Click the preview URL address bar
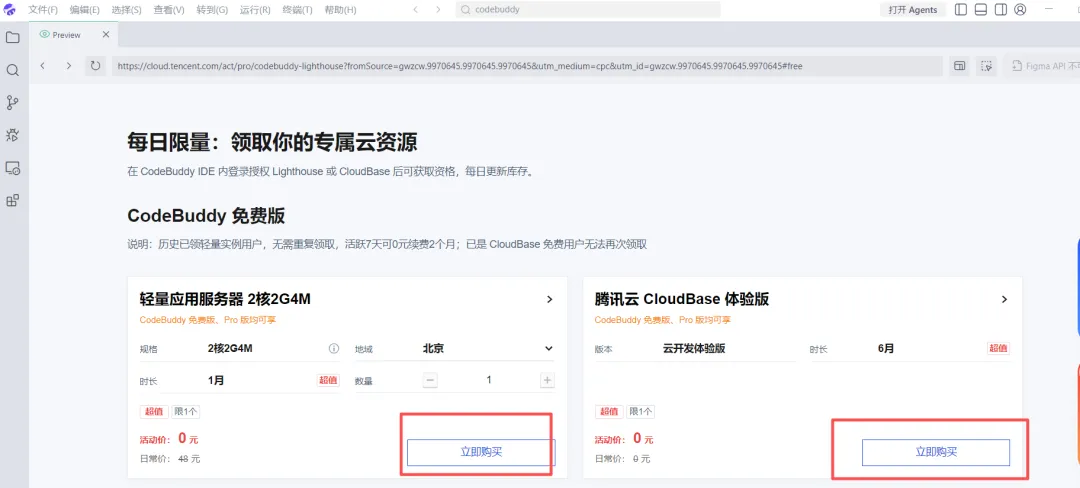 (527, 66)
